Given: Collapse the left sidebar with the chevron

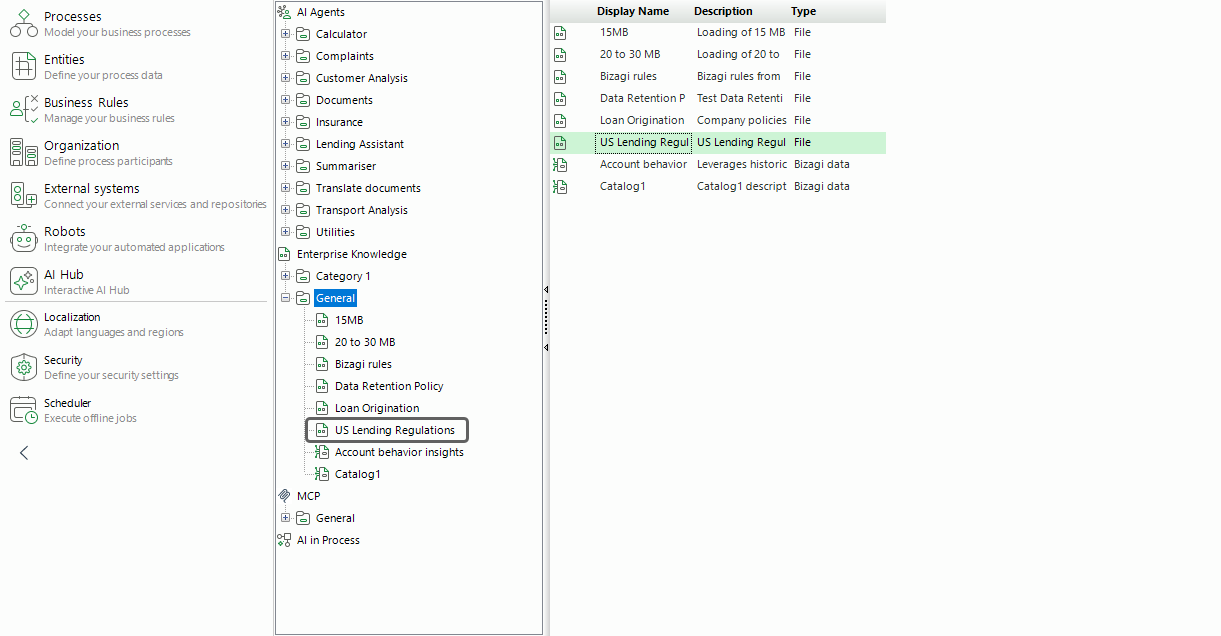Looking at the screenshot, I should 24,453.
